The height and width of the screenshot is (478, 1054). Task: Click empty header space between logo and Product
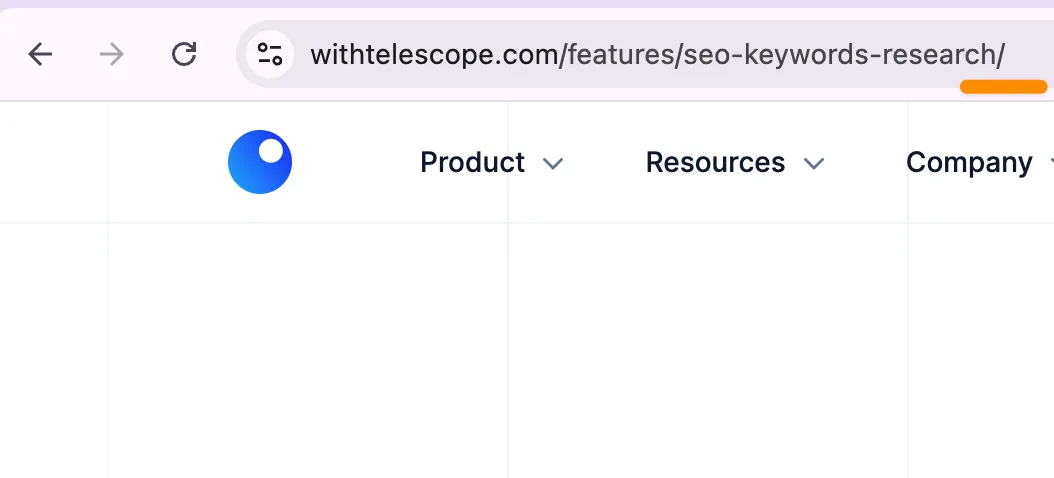point(355,163)
